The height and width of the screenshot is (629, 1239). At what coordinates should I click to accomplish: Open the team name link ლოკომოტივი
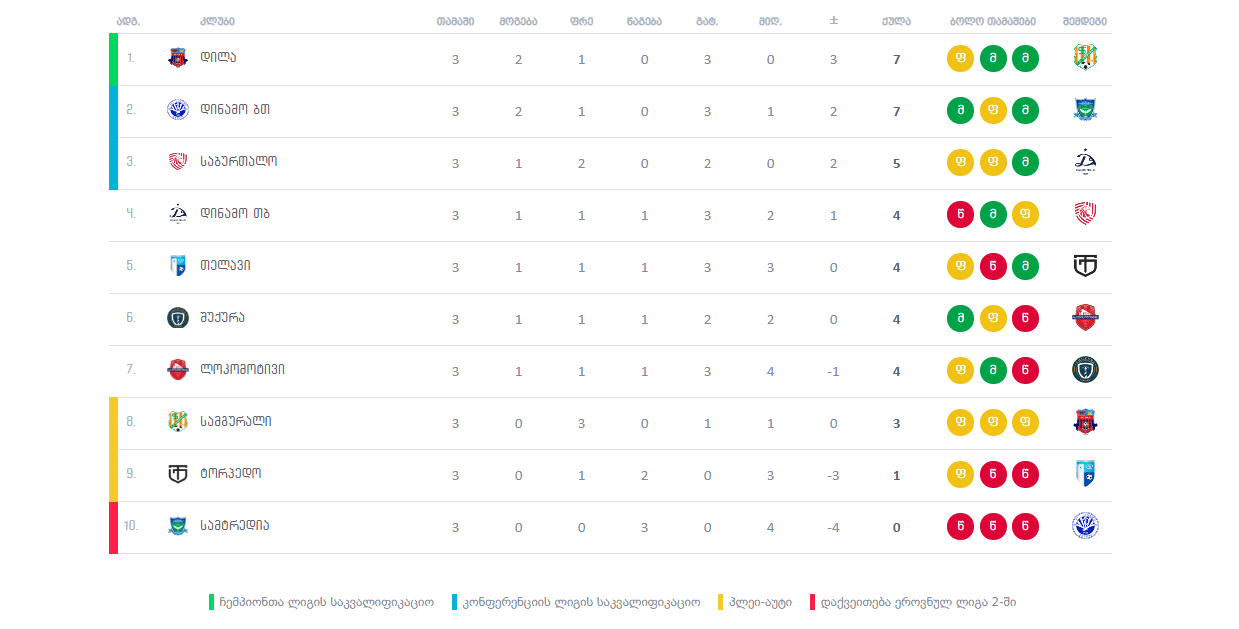click(242, 370)
